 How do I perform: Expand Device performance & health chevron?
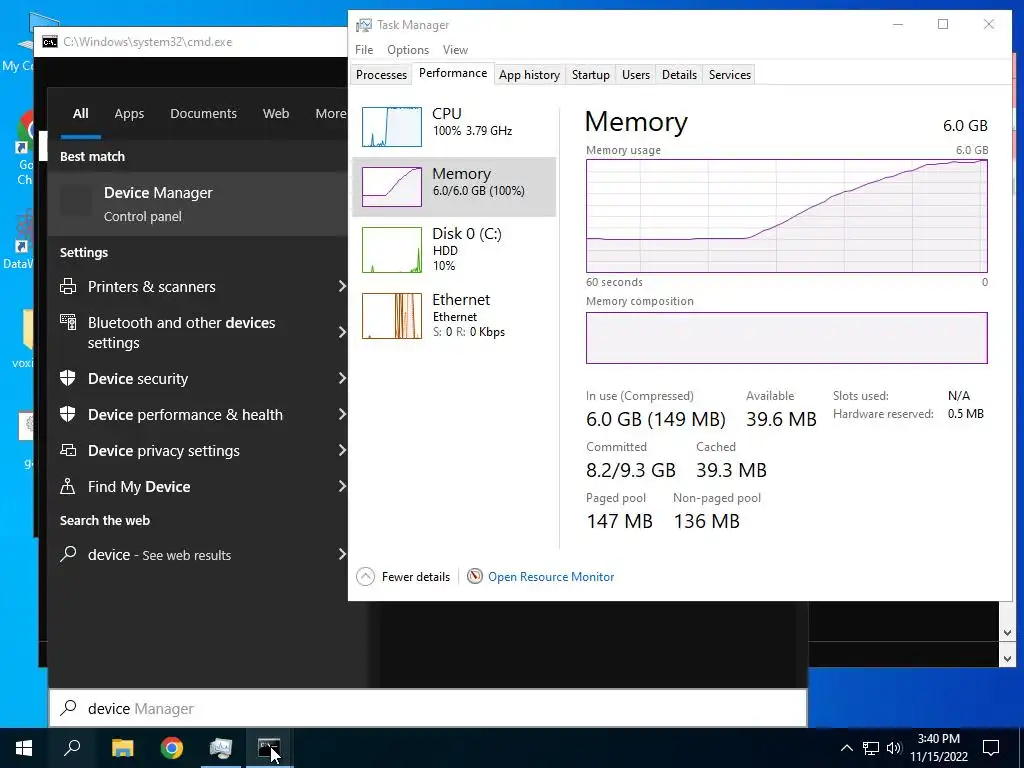[x=342, y=414]
